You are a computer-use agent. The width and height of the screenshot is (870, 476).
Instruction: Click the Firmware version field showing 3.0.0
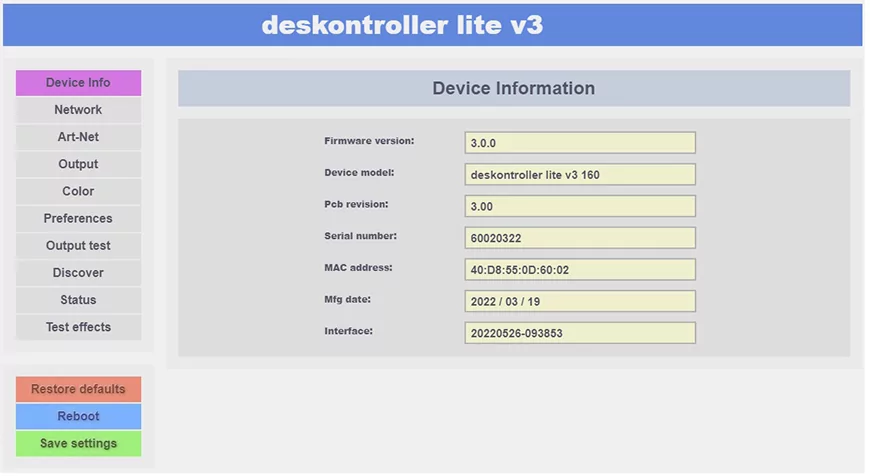[x=580, y=143]
